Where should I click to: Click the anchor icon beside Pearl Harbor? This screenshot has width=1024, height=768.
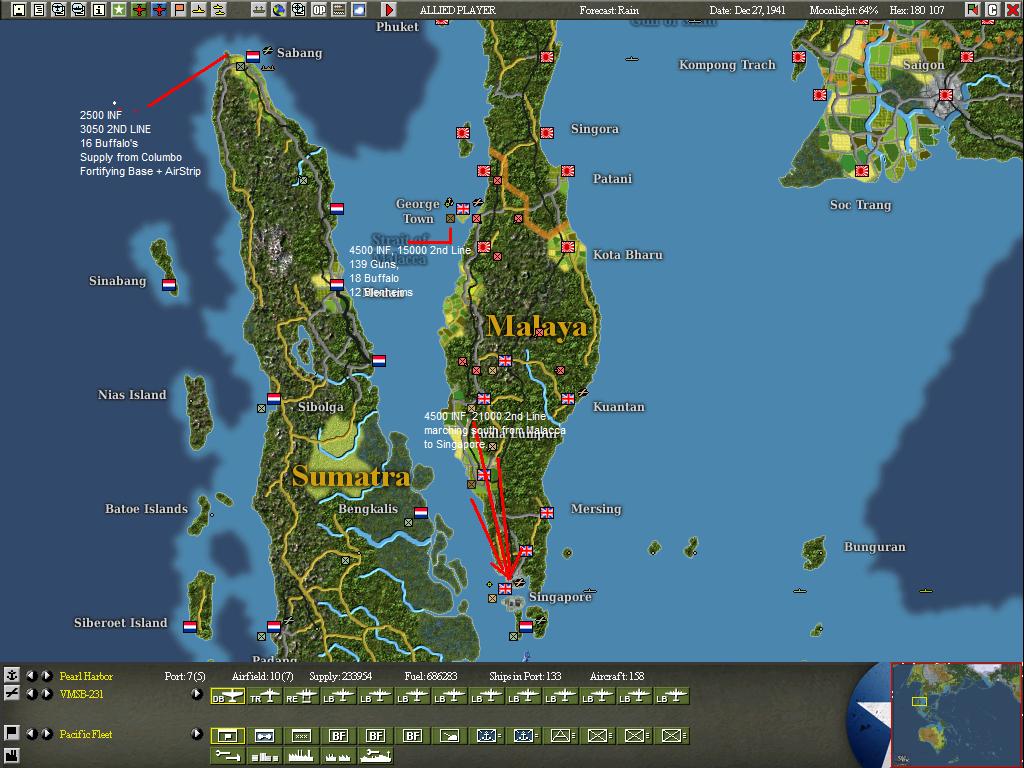tap(11, 675)
